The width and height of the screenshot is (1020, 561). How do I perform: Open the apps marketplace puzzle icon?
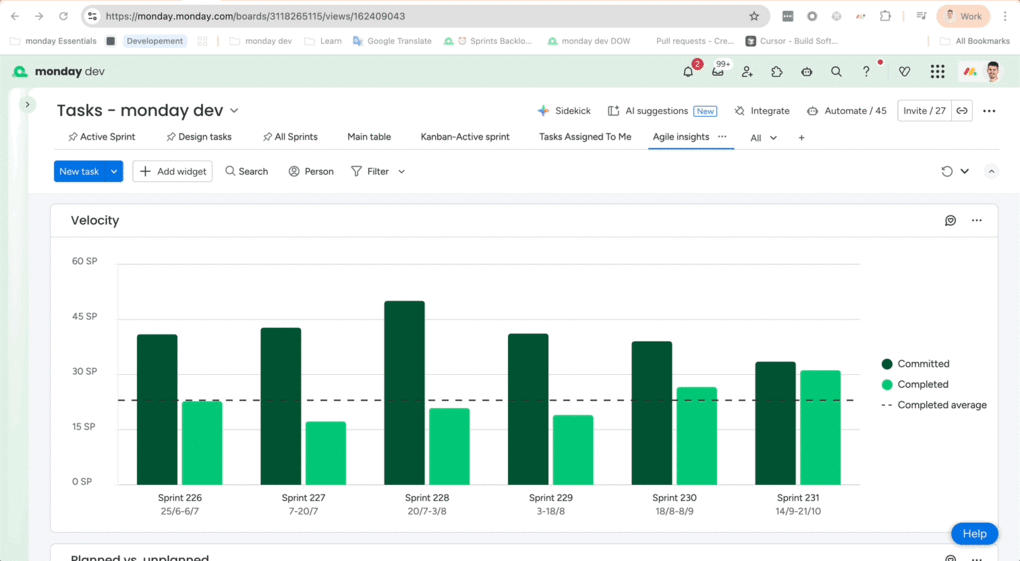(x=777, y=72)
